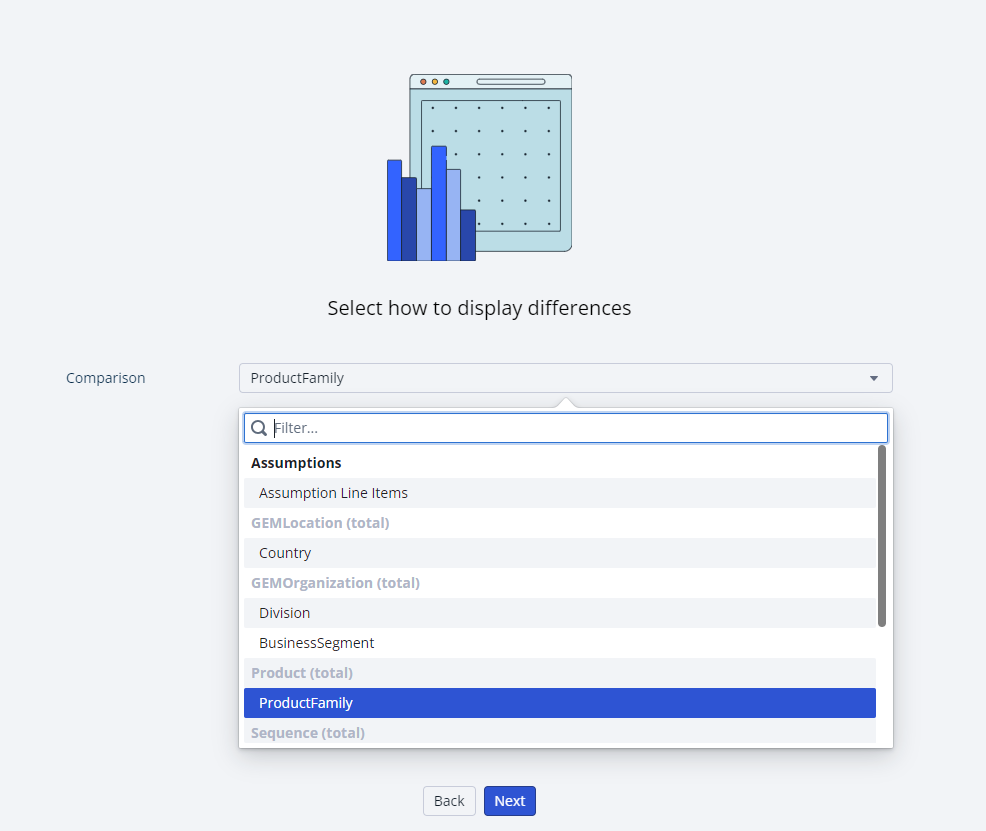Pick Country from the list
Image resolution: width=986 pixels, height=831 pixels.
(285, 553)
